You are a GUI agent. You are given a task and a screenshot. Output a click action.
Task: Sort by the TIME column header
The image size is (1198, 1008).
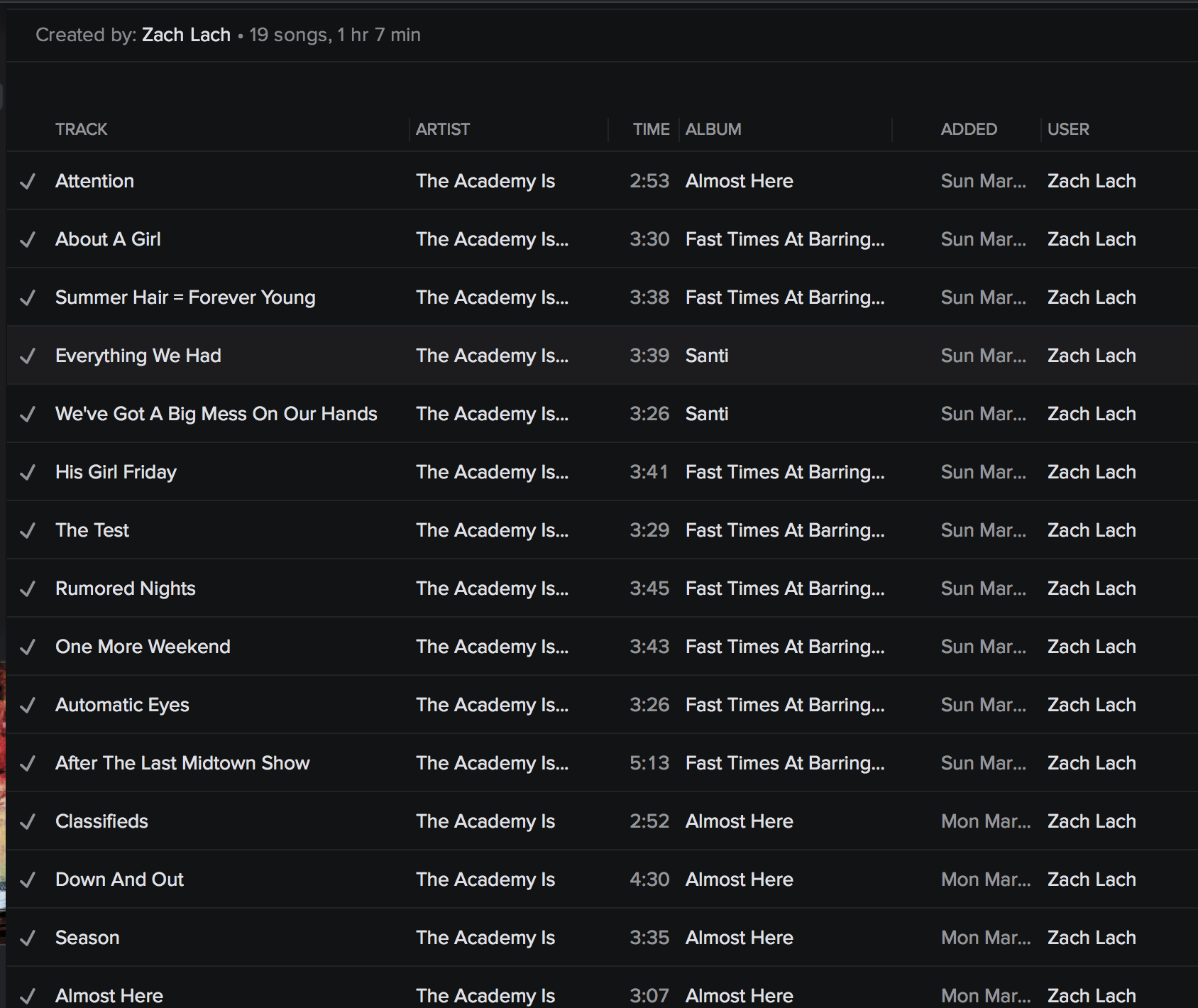[x=651, y=129]
